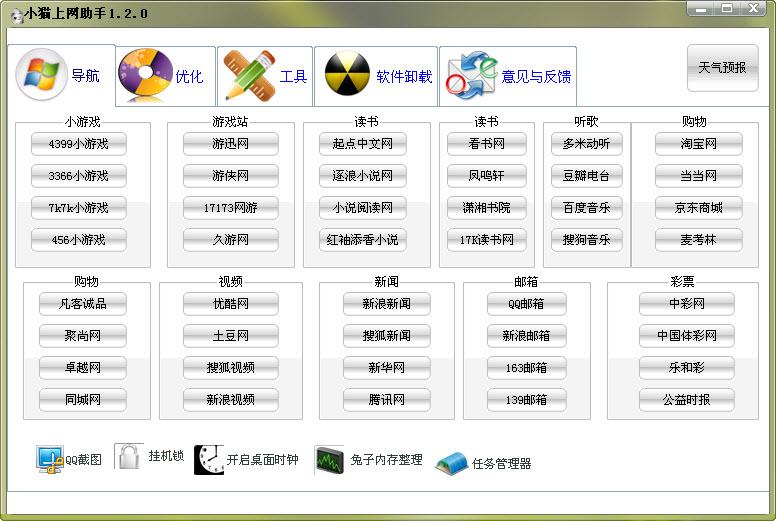Click 新浪视频 button
The image size is (776, 521).
(231, 400)
